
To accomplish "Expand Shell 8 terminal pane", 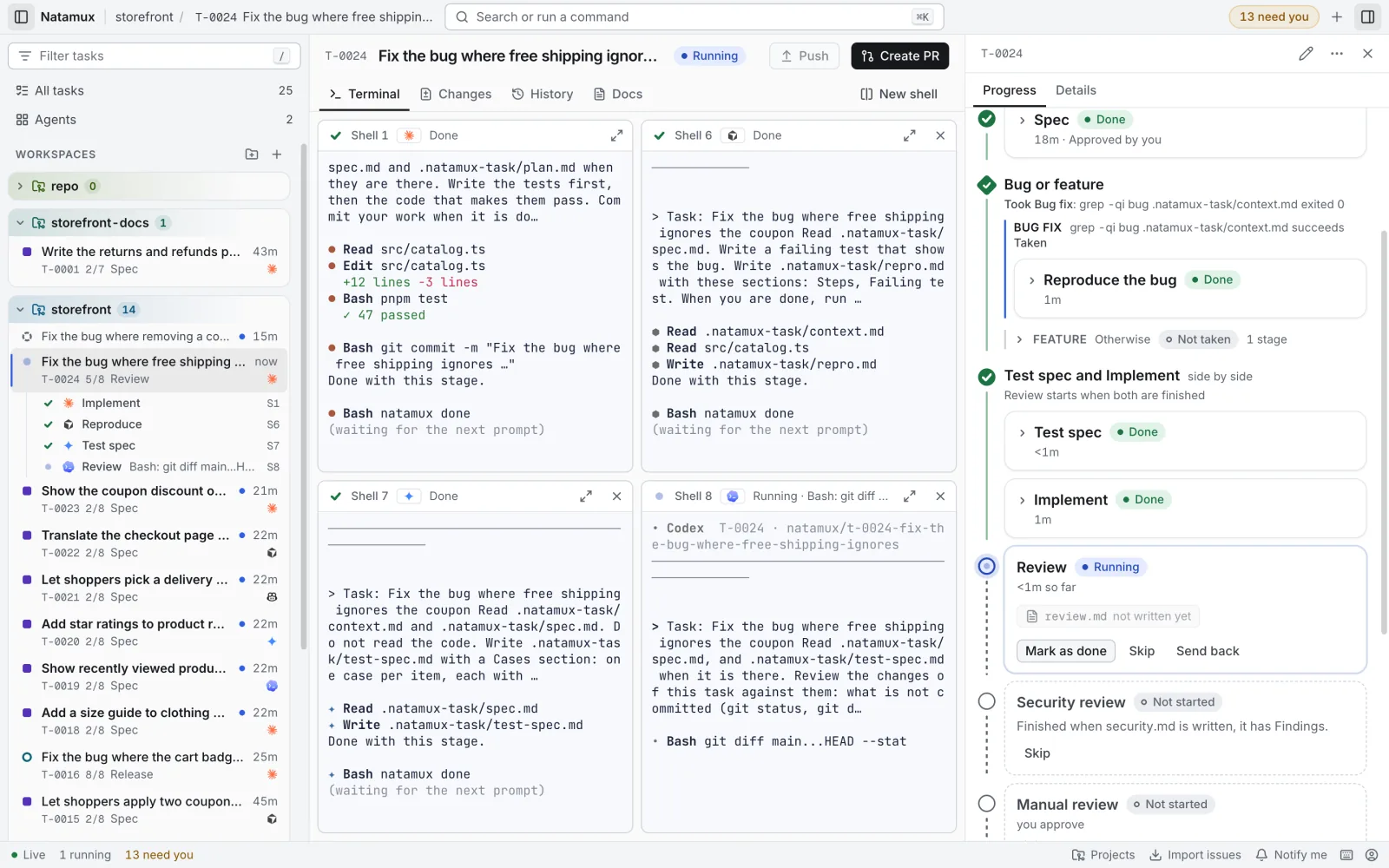I will (x=910, y=496).
